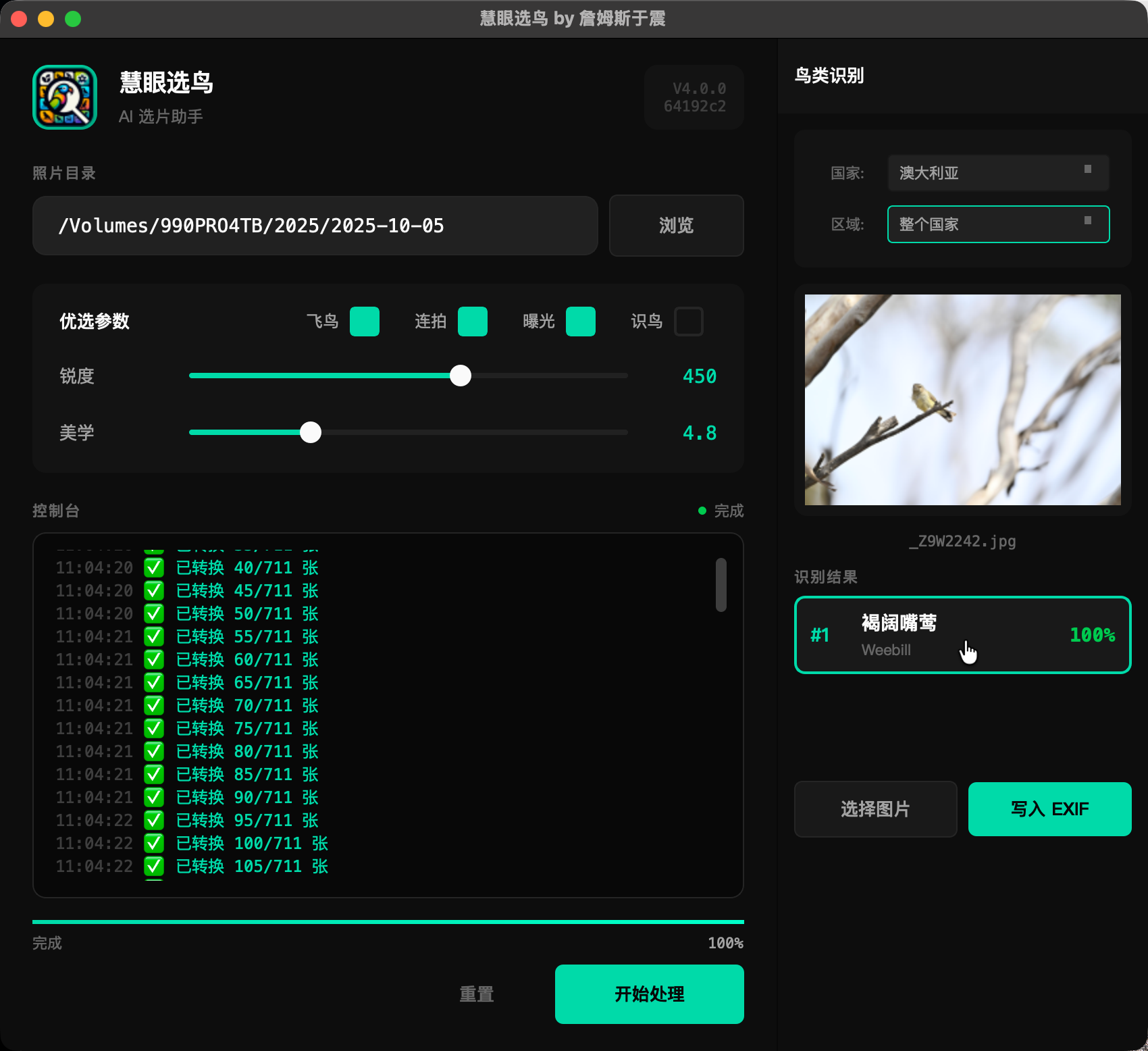Click the 锐度 slider handle
This screenshot has height=1051, width=1148.
coord(461,376)
